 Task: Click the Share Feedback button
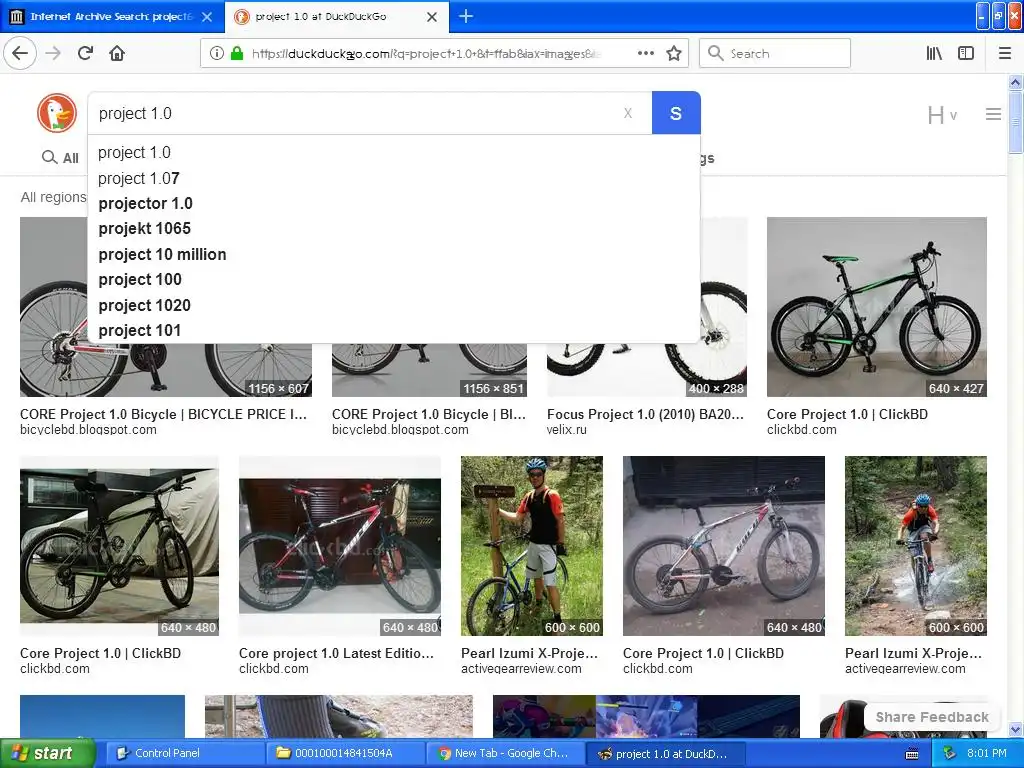(x=932, y=717)
